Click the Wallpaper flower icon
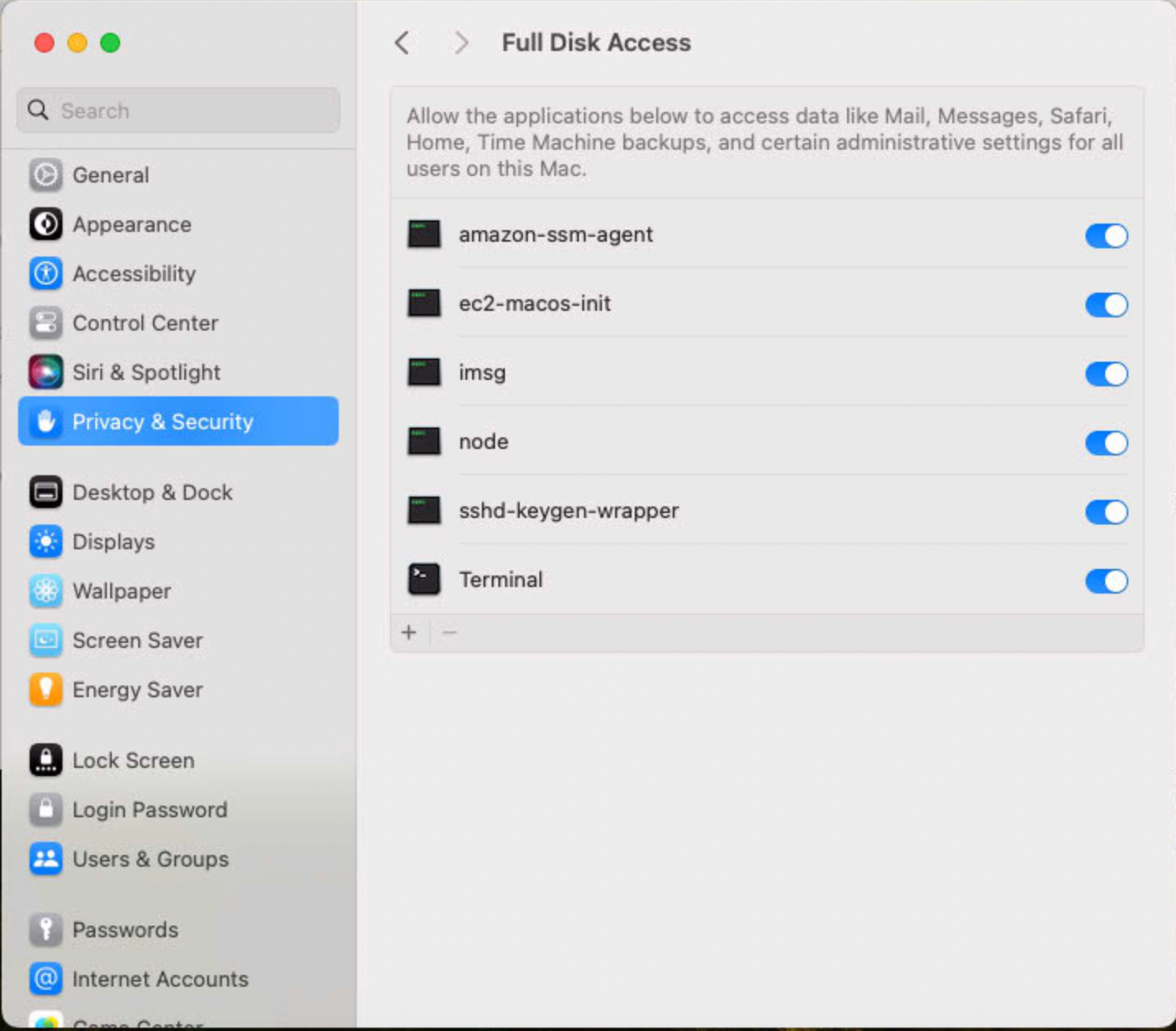1176x1031 pixels. [46, 591]
